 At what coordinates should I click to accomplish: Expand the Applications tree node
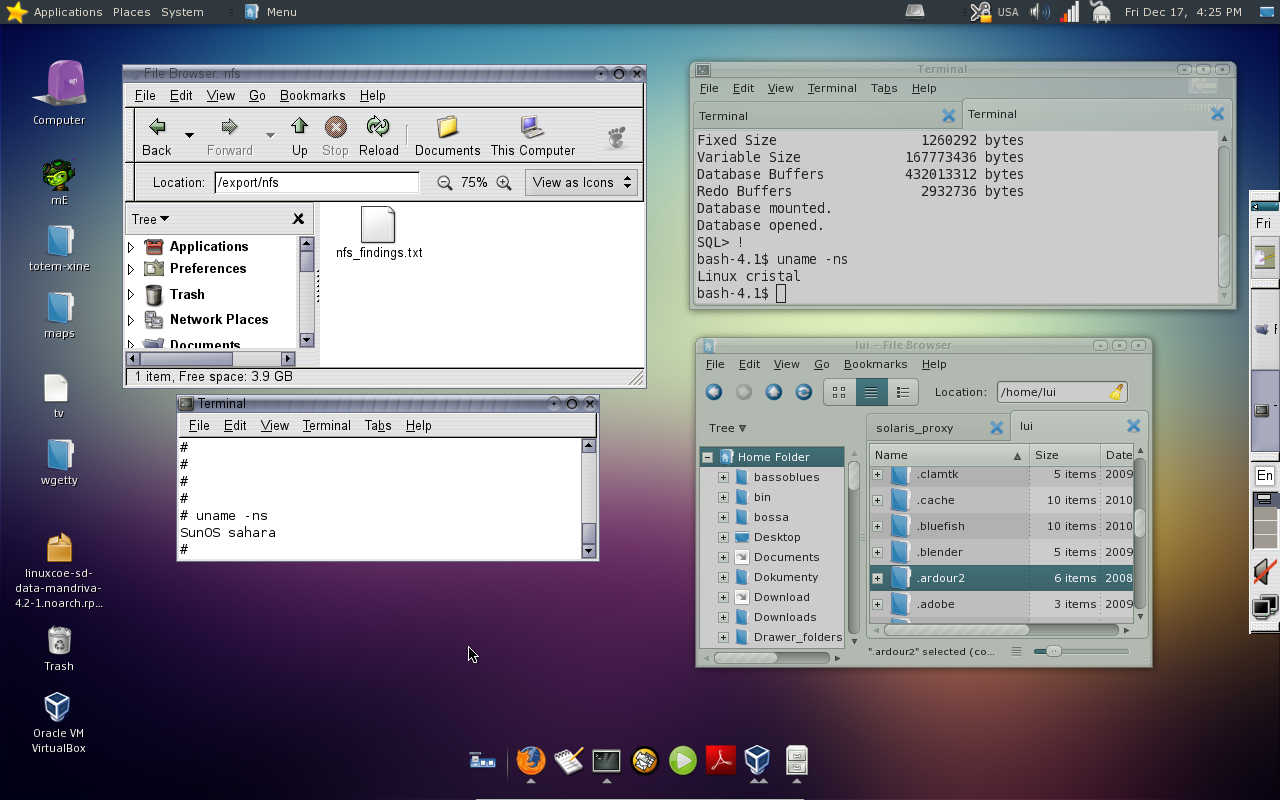point(131,247)
